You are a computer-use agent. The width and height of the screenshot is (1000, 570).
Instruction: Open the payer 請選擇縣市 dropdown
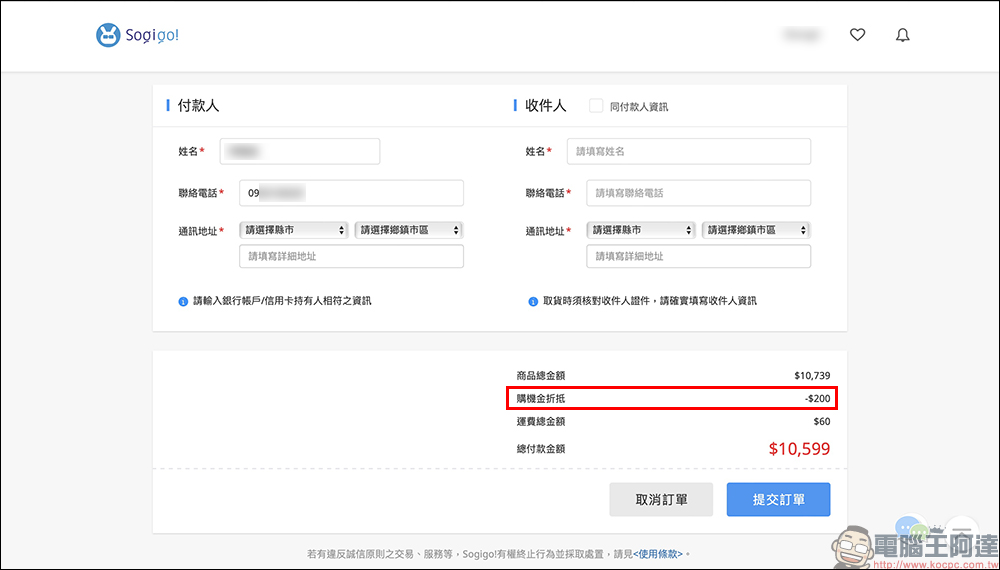(x=294, y=230)
